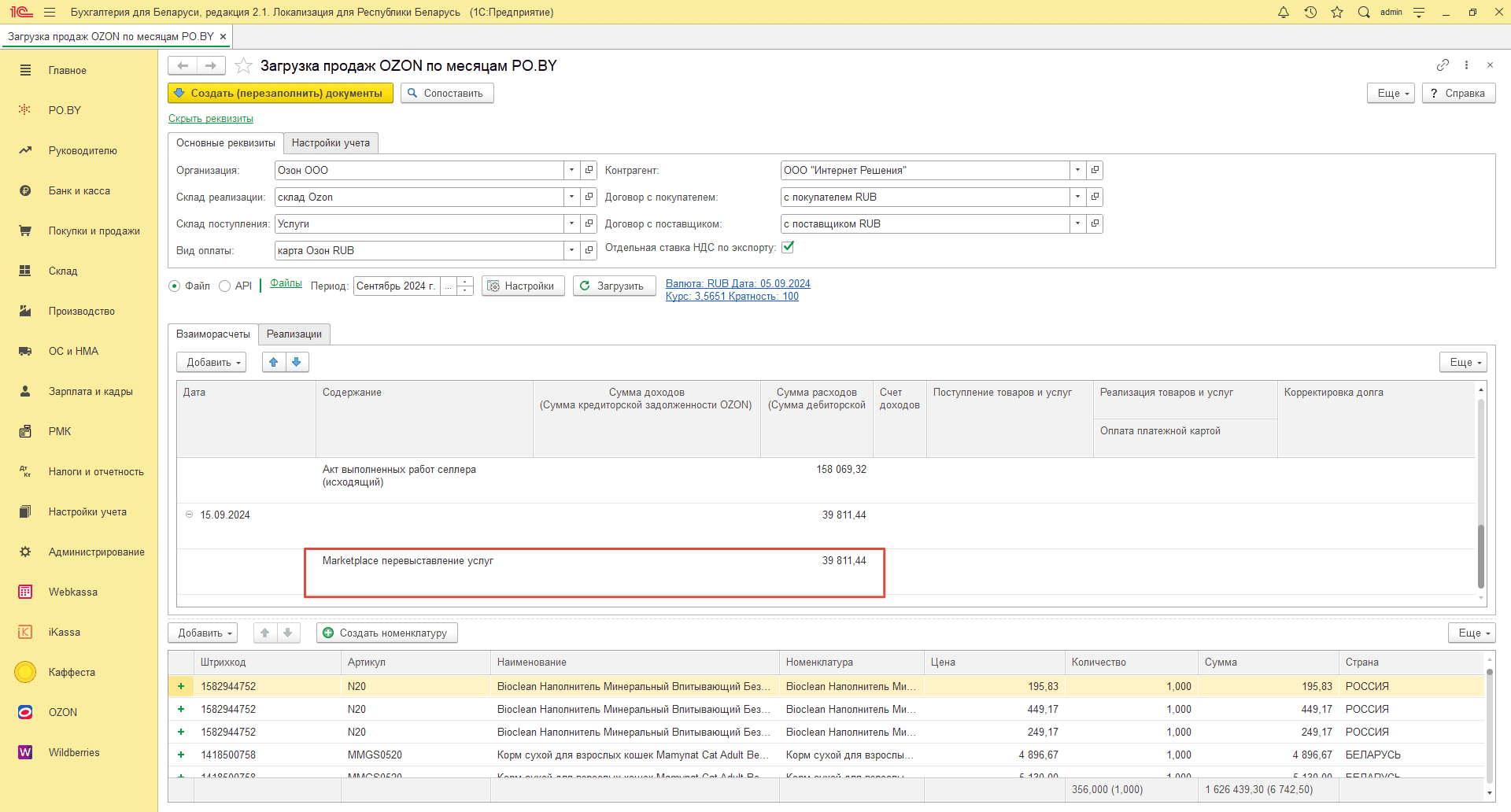
Task: Open Вид оплаты dropdown arrow
Action: tap(572, 250)
